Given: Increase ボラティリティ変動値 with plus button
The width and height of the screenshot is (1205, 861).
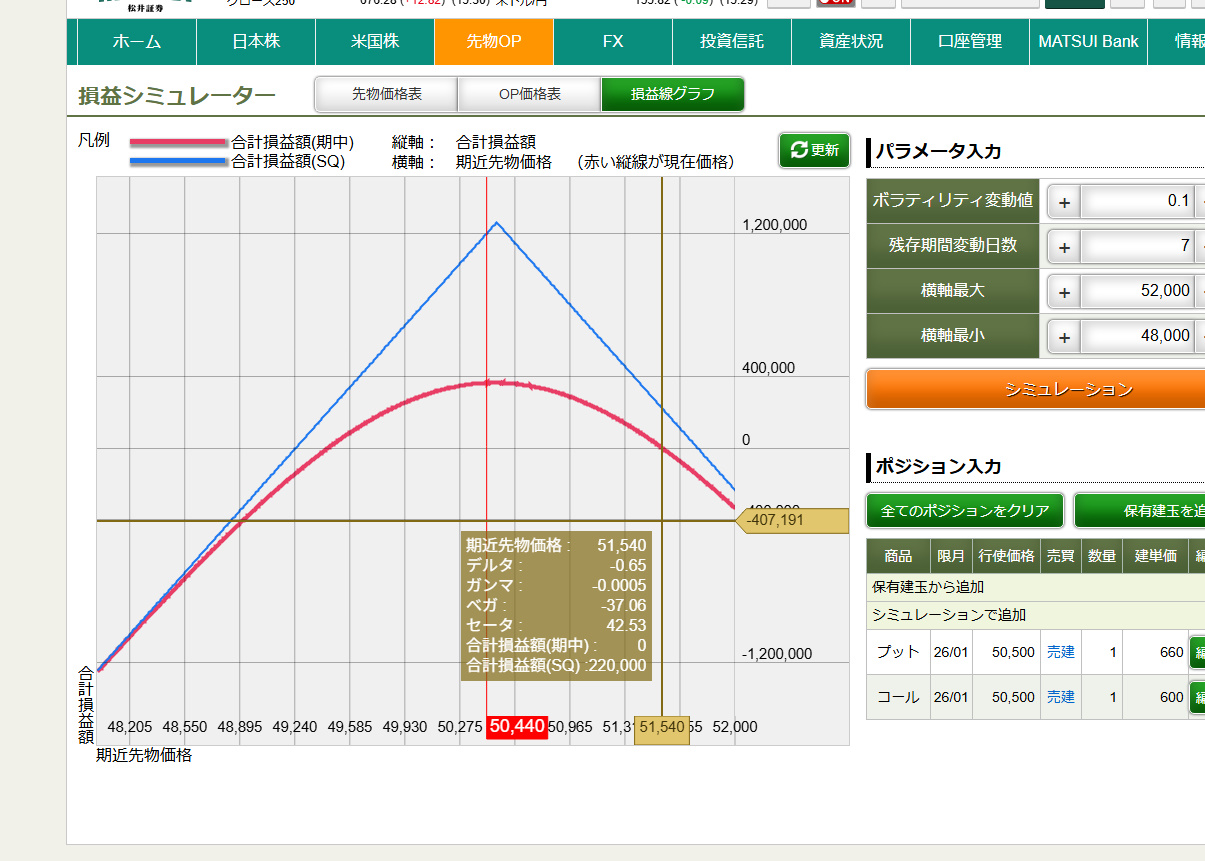Looking at the screenshot, I should point(1064,202).
